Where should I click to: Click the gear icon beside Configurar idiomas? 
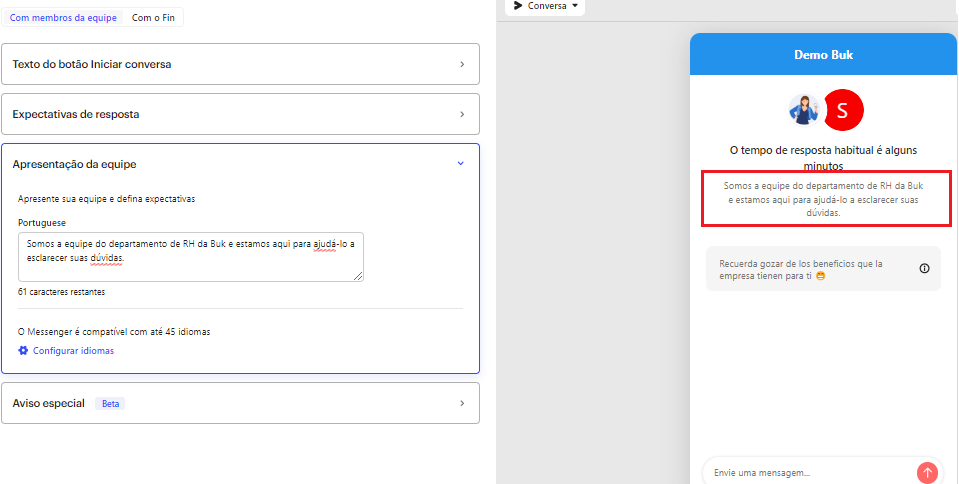(x=23, y=351)
